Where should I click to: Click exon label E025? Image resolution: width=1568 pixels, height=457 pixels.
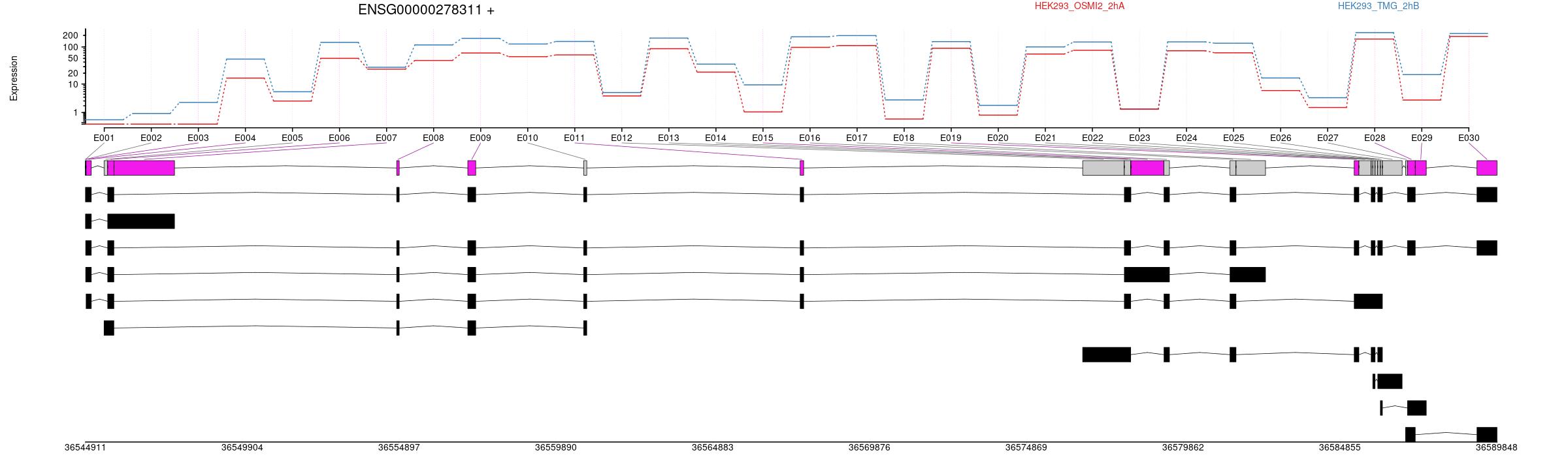click(x=1233, y=138)
